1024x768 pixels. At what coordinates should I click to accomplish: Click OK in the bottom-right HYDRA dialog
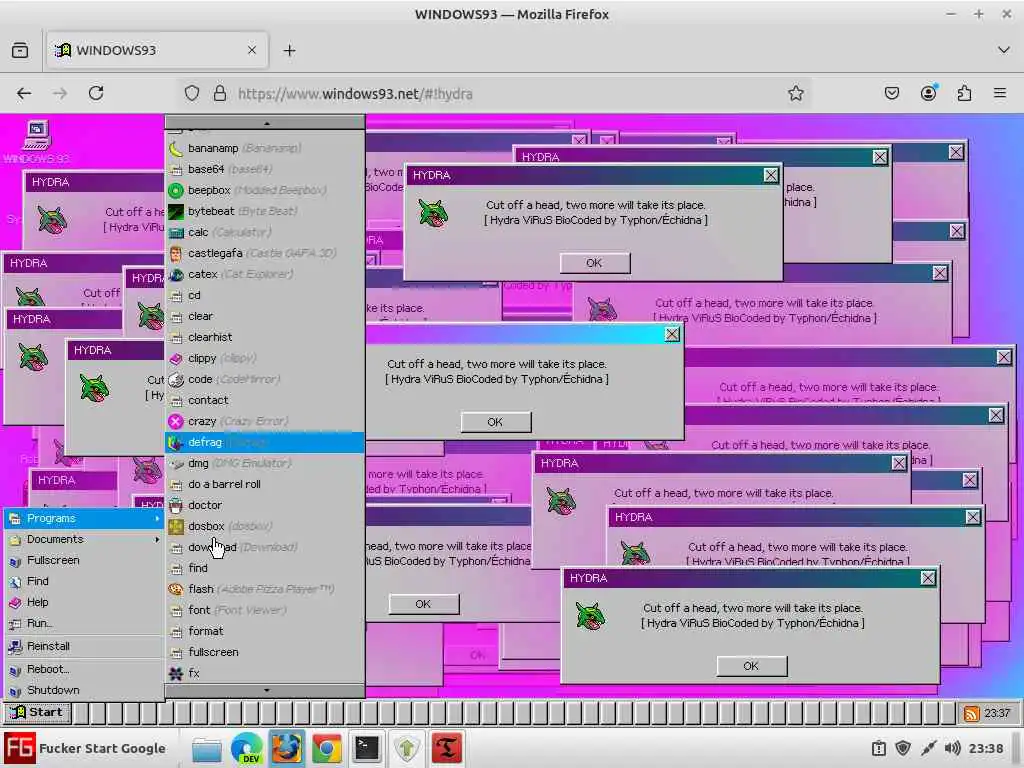point(751,665)
